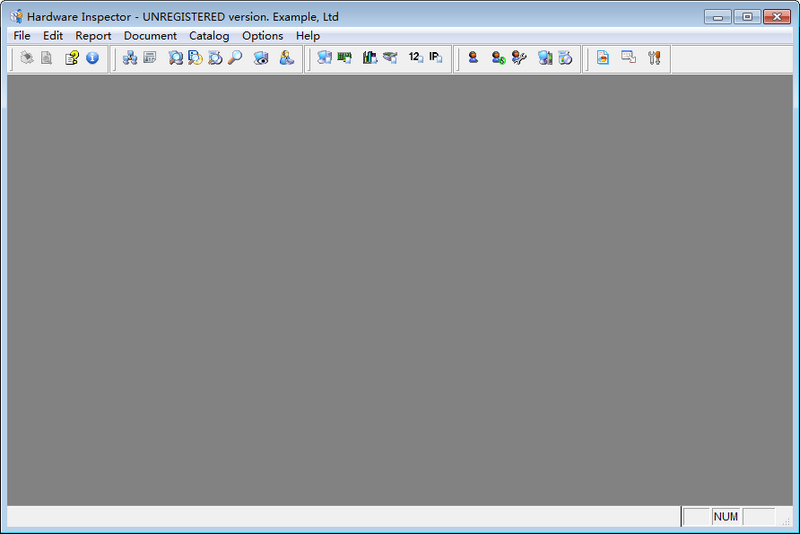Open help via the yellow question mark icon

[71, 58]
